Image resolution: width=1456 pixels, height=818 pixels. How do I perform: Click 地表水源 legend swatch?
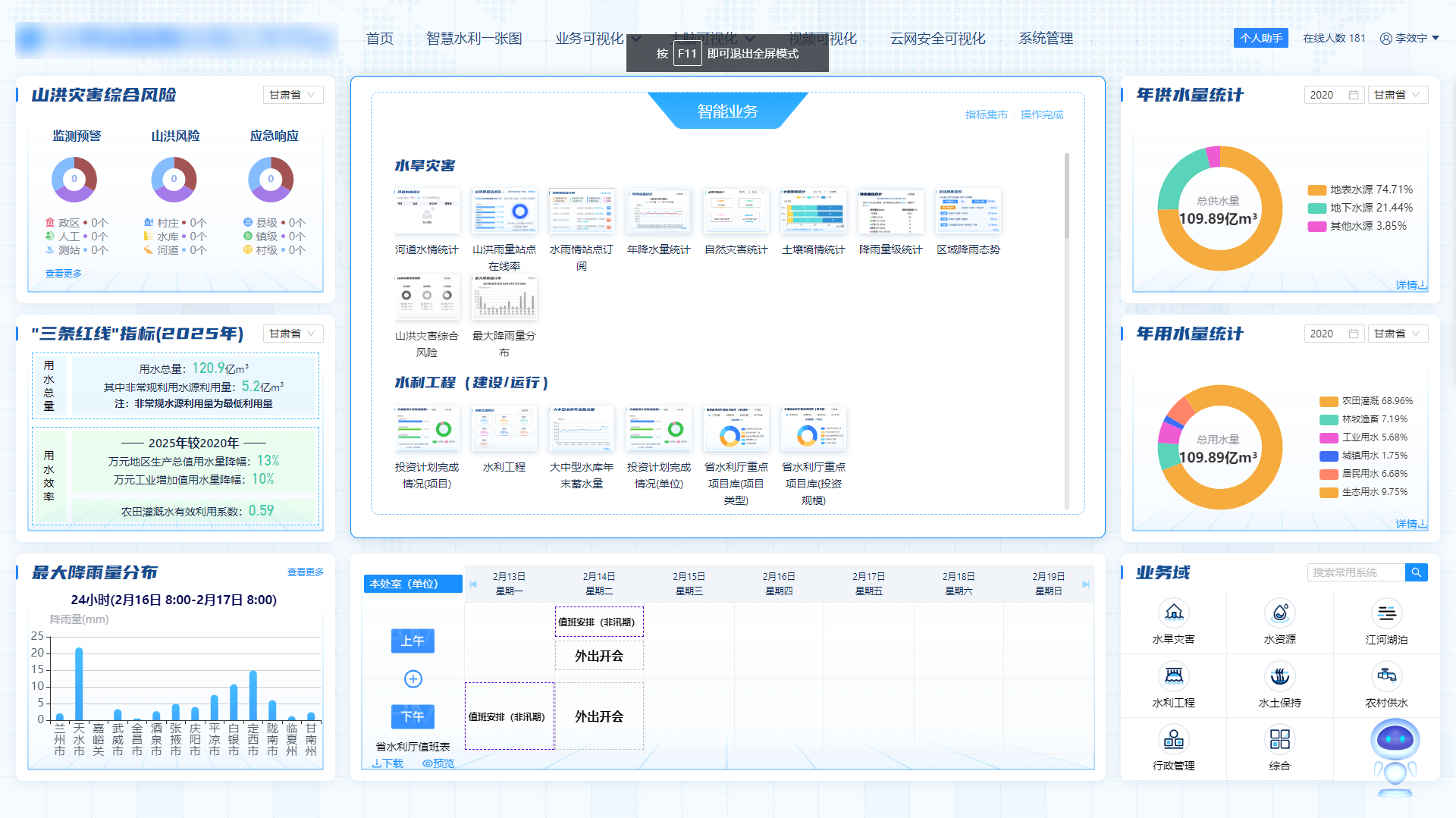(1316, 190)
